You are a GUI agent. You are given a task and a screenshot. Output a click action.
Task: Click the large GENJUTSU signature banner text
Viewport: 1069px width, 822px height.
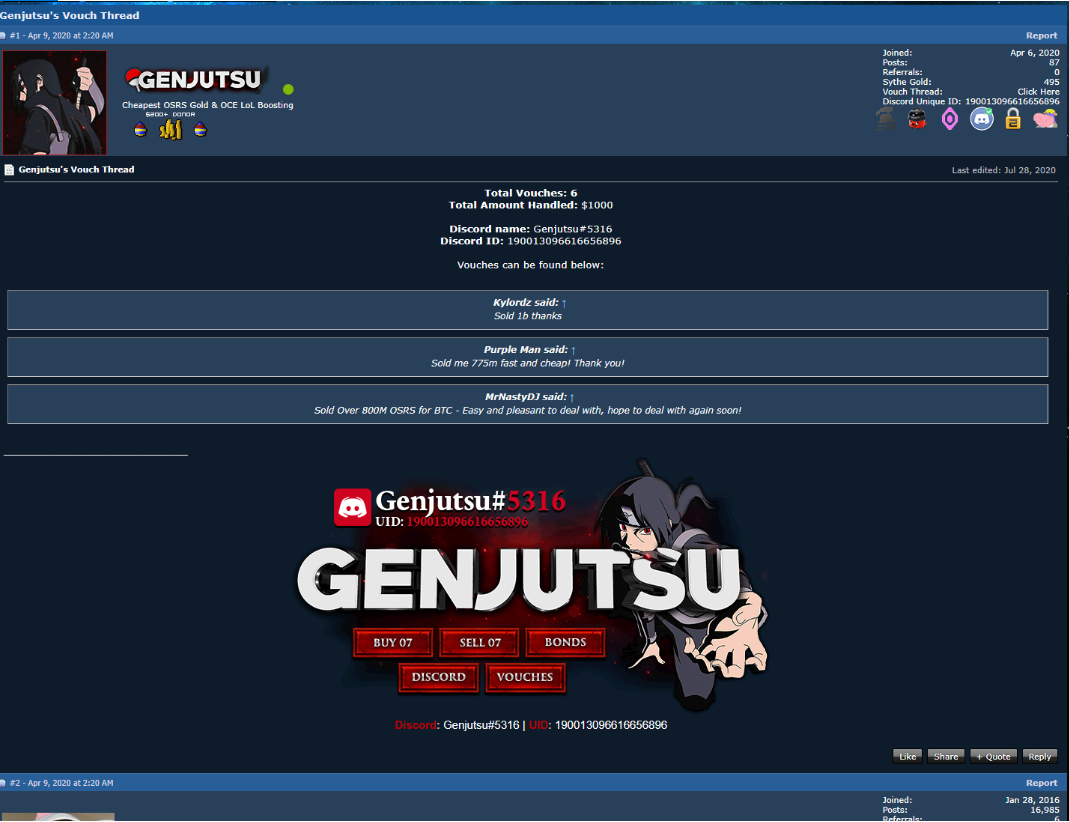(518, 579)
